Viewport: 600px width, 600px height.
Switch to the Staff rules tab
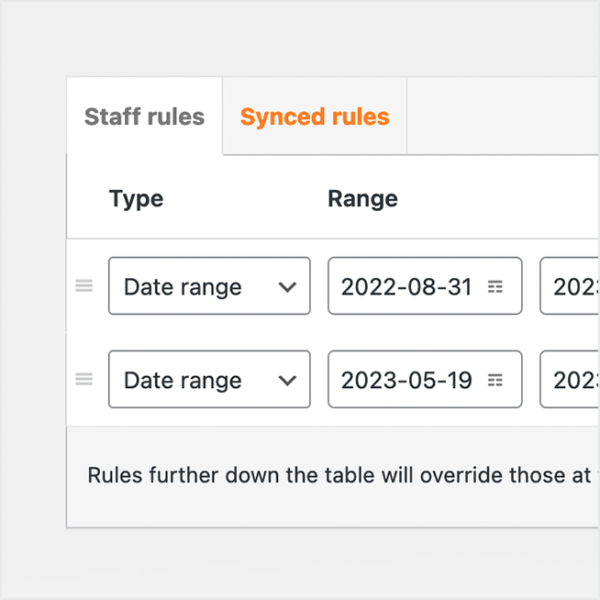click(x=144, y=116)
